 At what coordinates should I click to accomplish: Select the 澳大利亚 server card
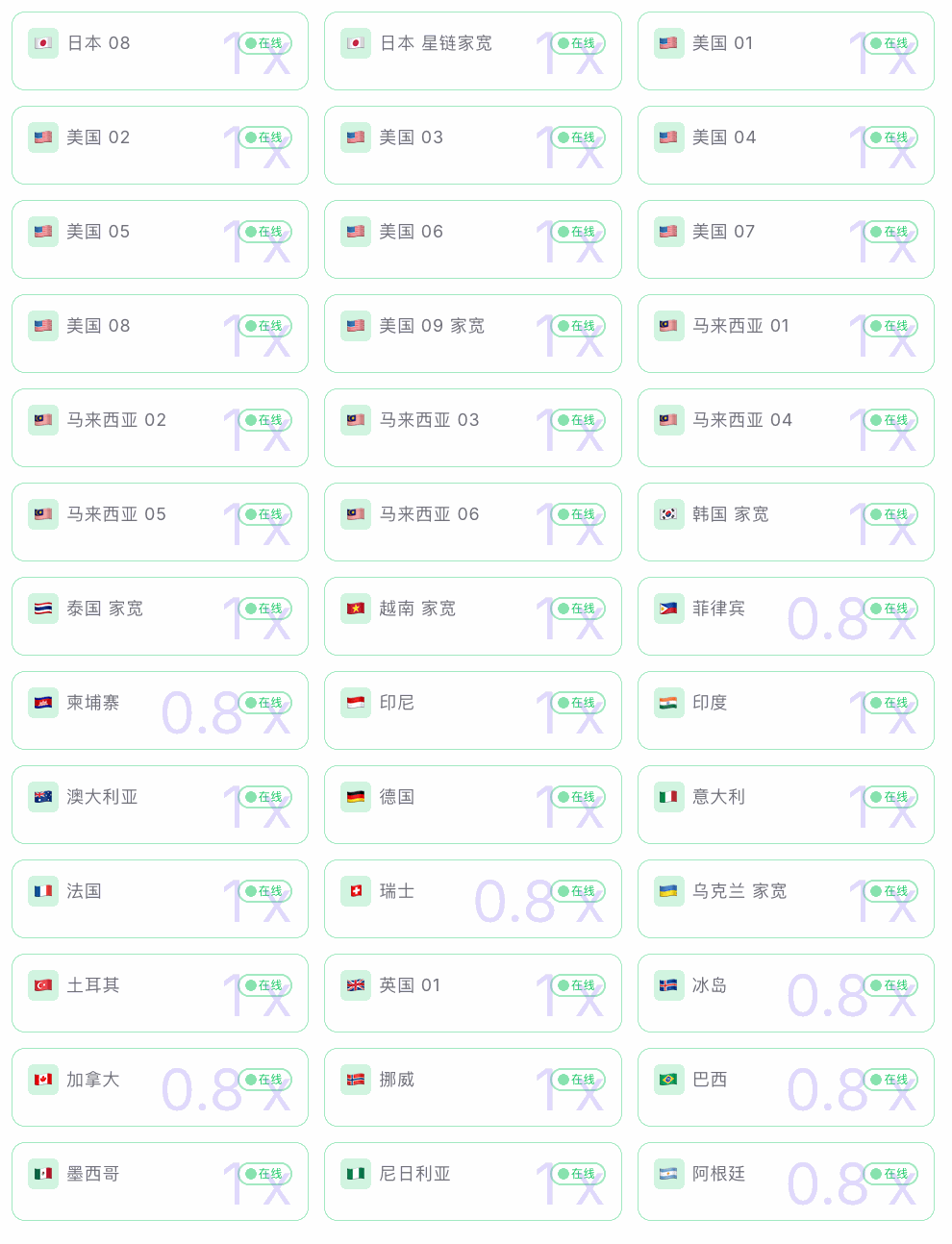tap(160, 805)
